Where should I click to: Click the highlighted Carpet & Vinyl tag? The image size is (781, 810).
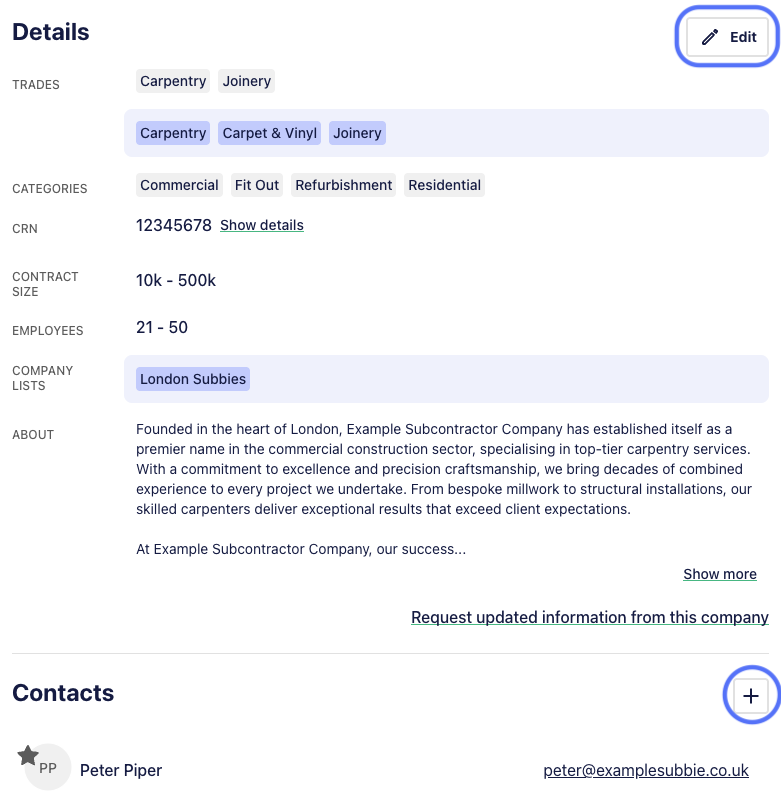(x=269, y=133)
